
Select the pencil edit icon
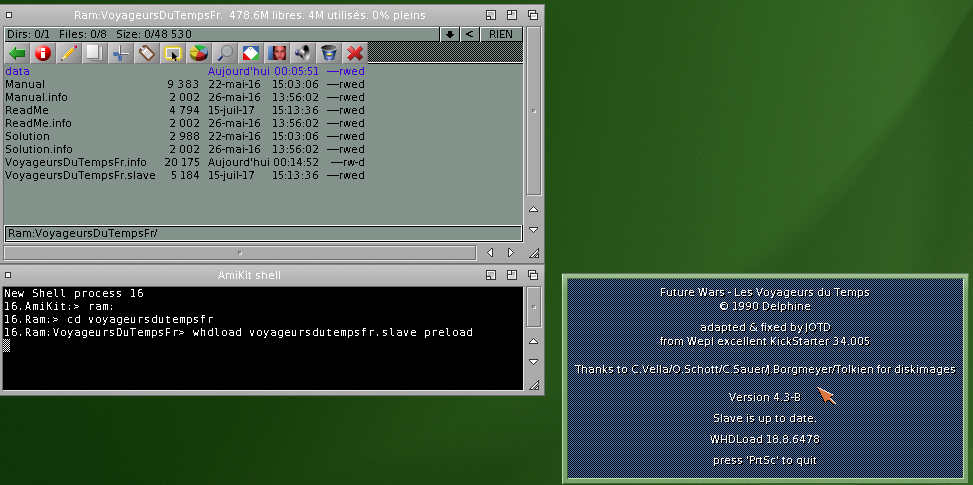pos(69,53)
